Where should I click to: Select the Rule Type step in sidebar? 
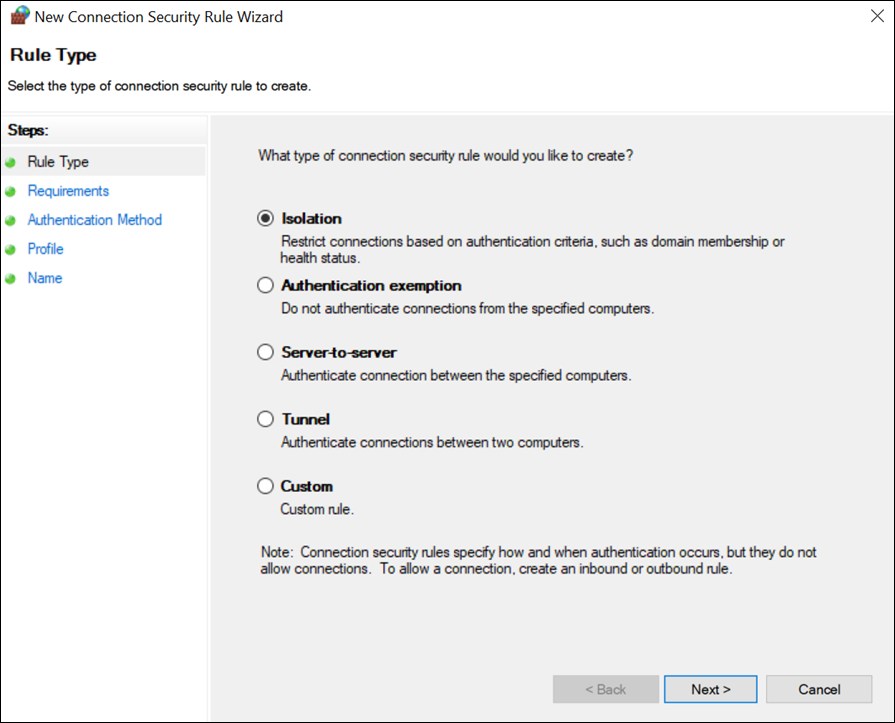(58, 162)
